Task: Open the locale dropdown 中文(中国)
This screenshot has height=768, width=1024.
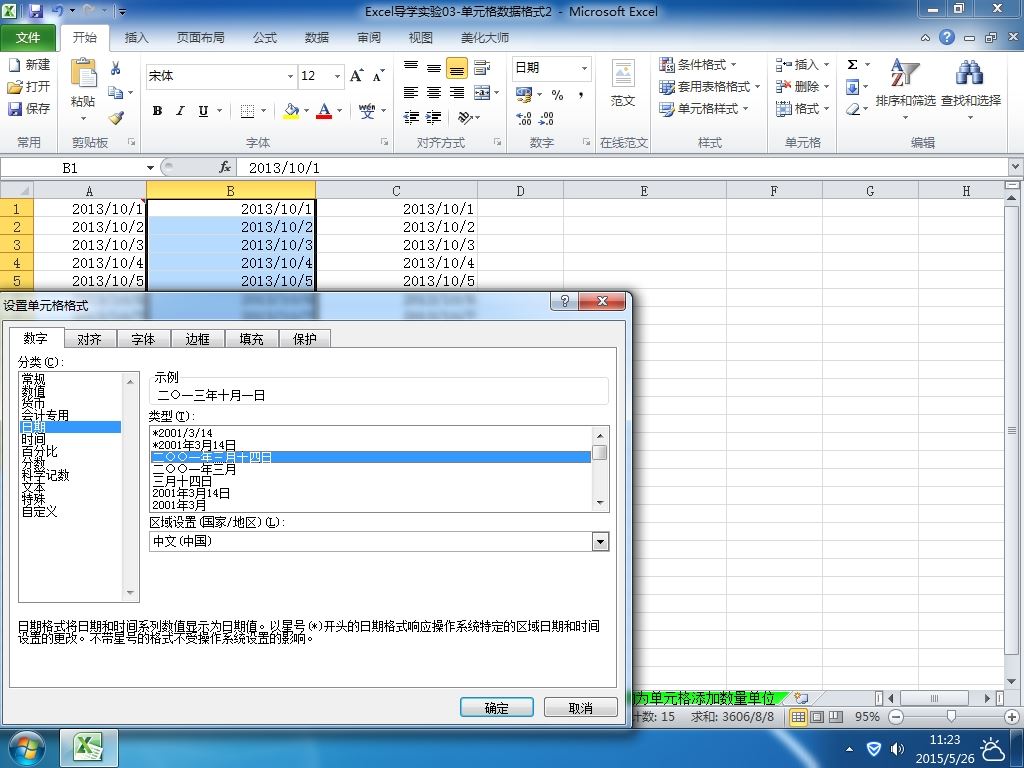Action: coord(600,541)
